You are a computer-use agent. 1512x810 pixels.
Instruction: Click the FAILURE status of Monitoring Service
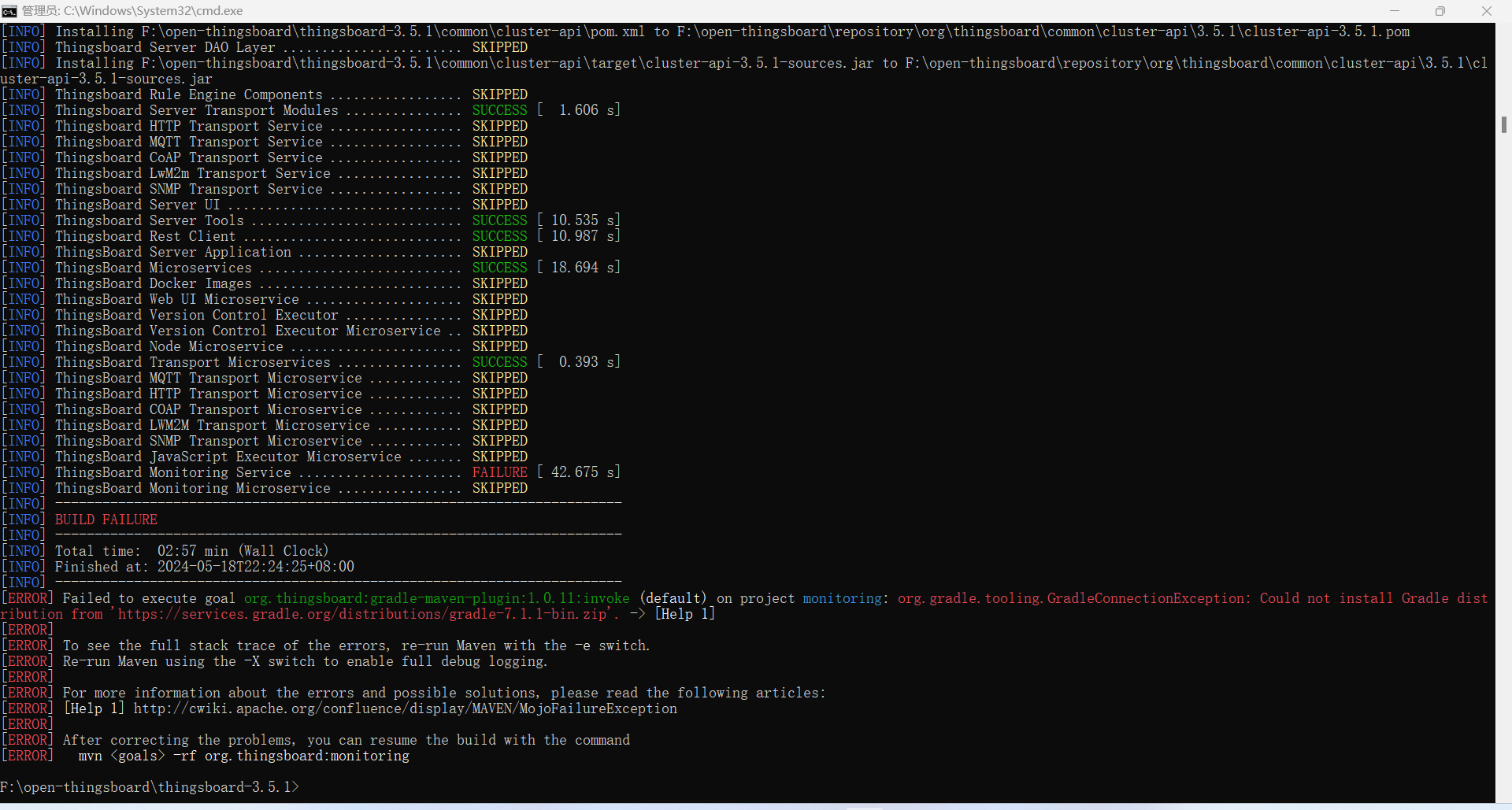[499, 472]
